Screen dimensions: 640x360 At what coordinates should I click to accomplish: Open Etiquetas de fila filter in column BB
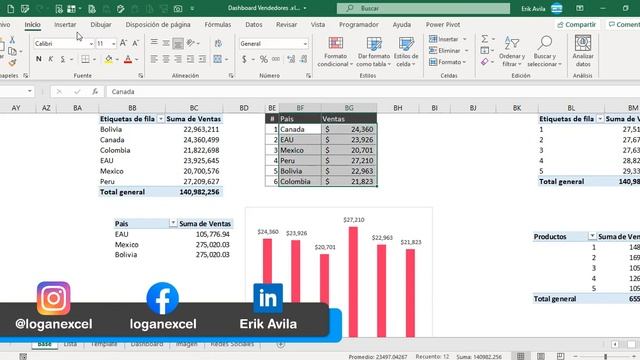tap(161, 119)
